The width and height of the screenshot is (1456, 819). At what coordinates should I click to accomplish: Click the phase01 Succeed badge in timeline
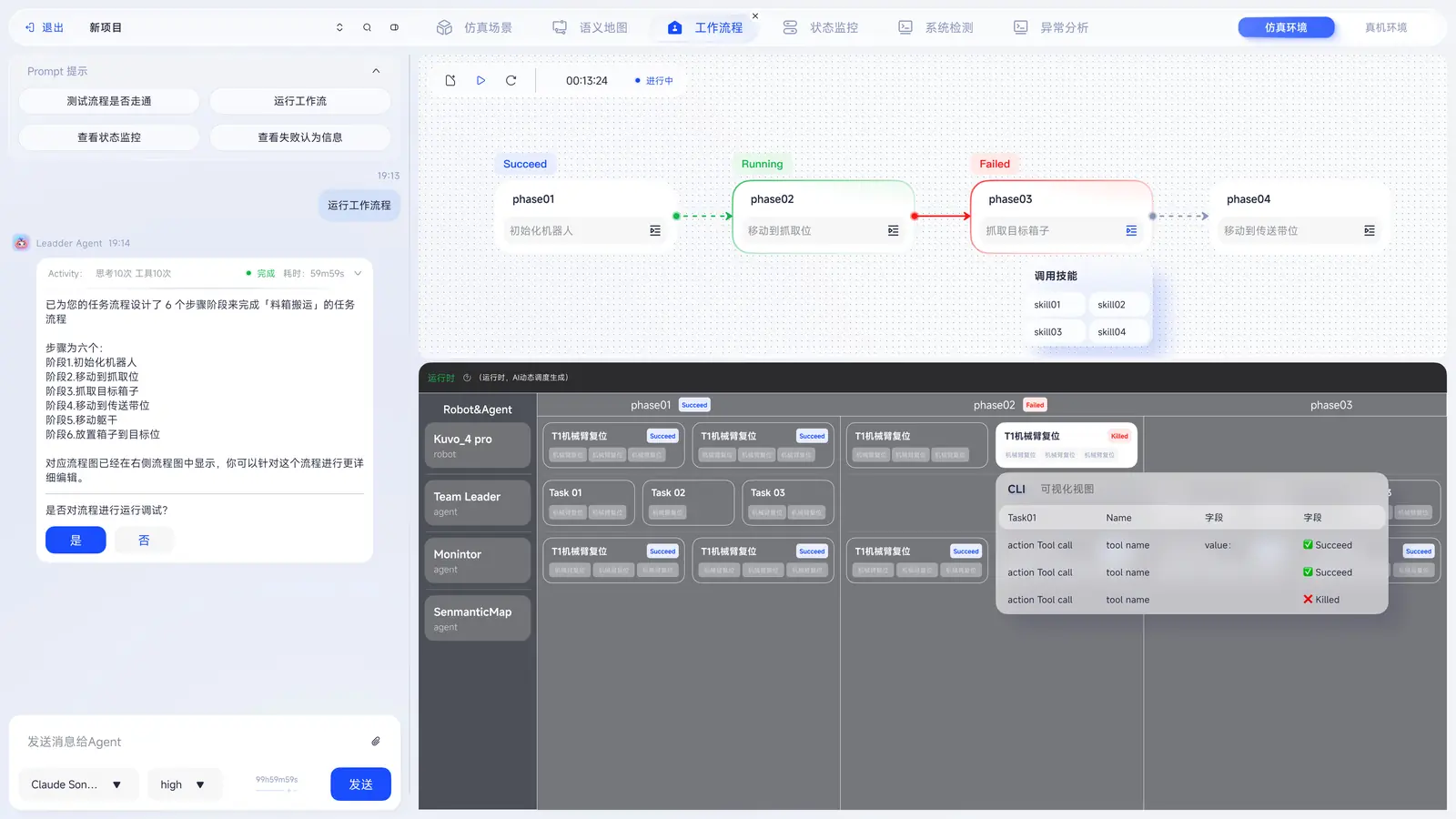[x=694, y=405]
